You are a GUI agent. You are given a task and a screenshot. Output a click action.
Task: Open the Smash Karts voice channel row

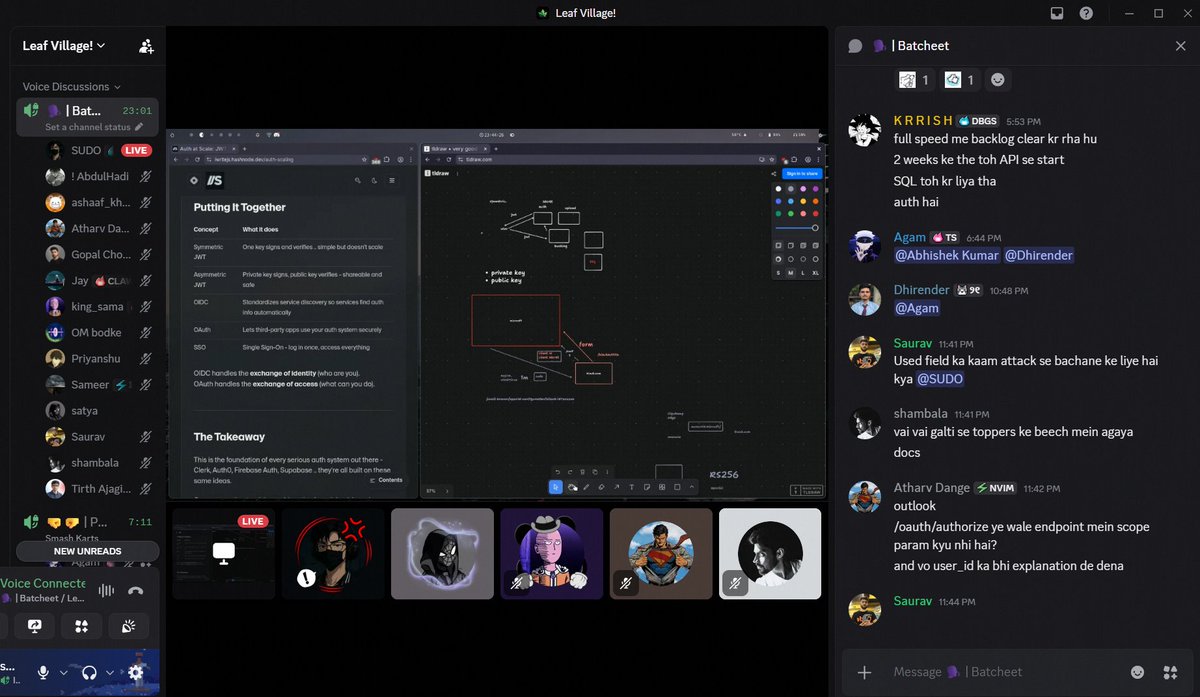point(88,528)
